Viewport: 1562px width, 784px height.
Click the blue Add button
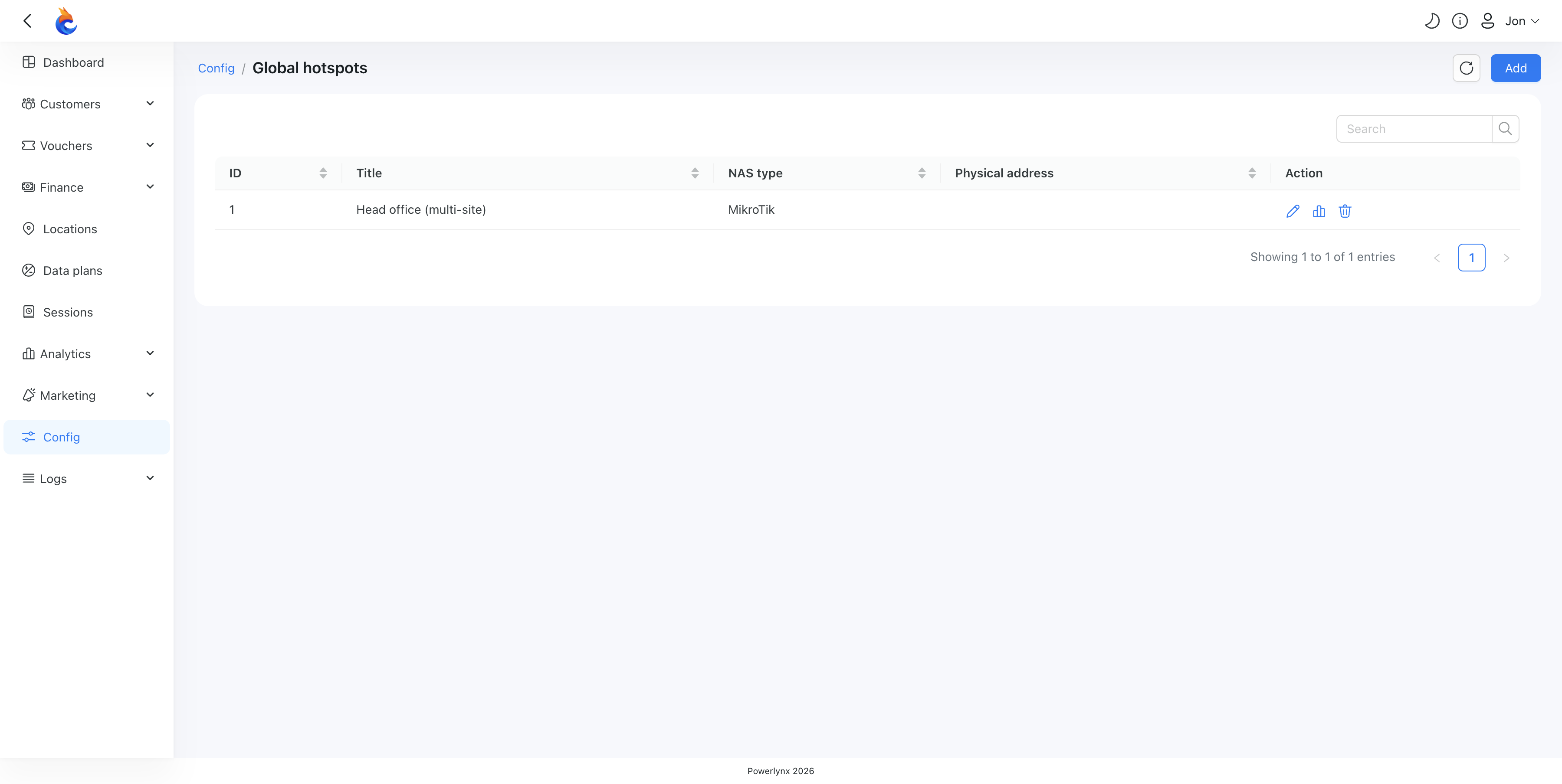[1515, 68]
